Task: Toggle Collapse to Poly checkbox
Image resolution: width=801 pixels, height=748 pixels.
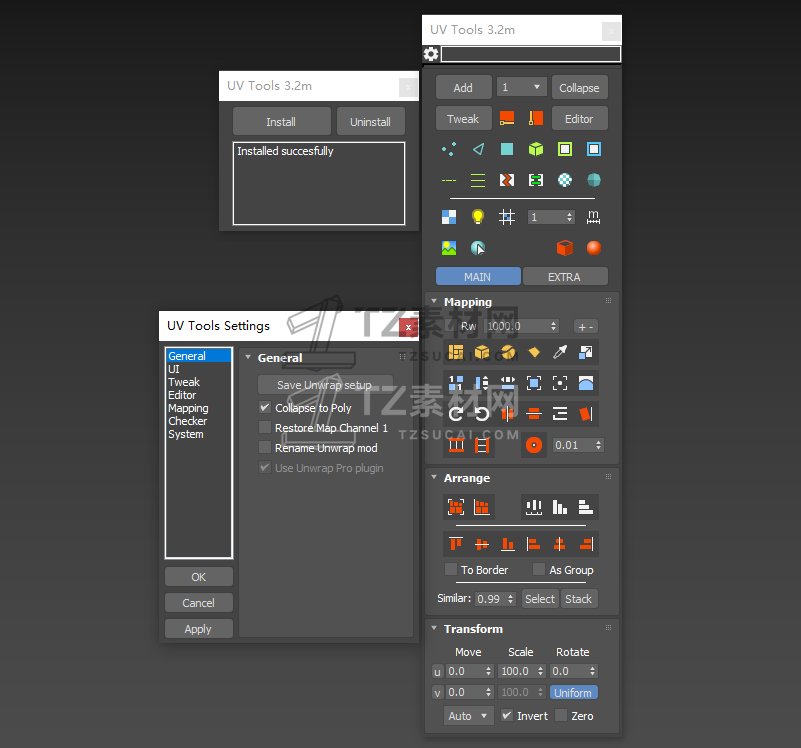Action: [265, 408]
